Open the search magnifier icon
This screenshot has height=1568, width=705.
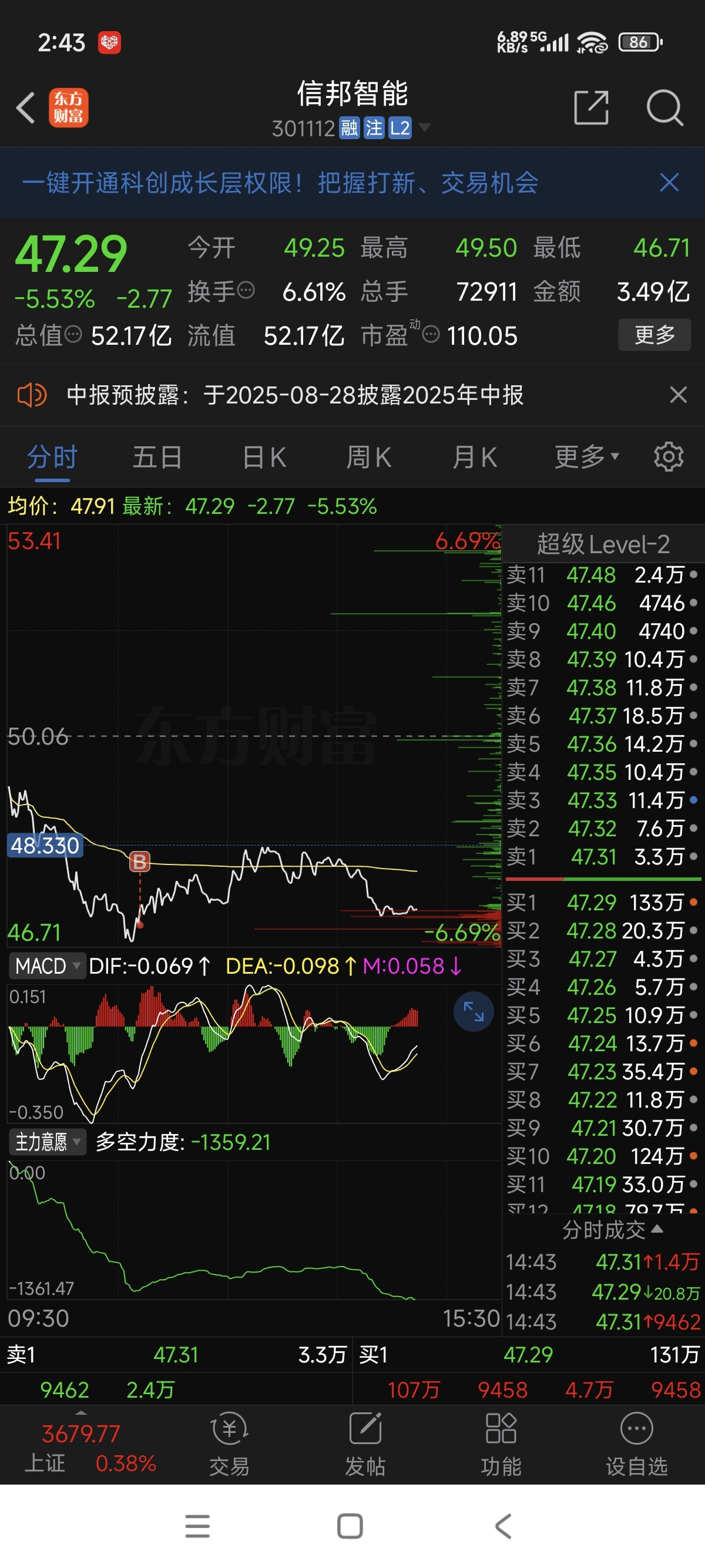pos(665,107)
